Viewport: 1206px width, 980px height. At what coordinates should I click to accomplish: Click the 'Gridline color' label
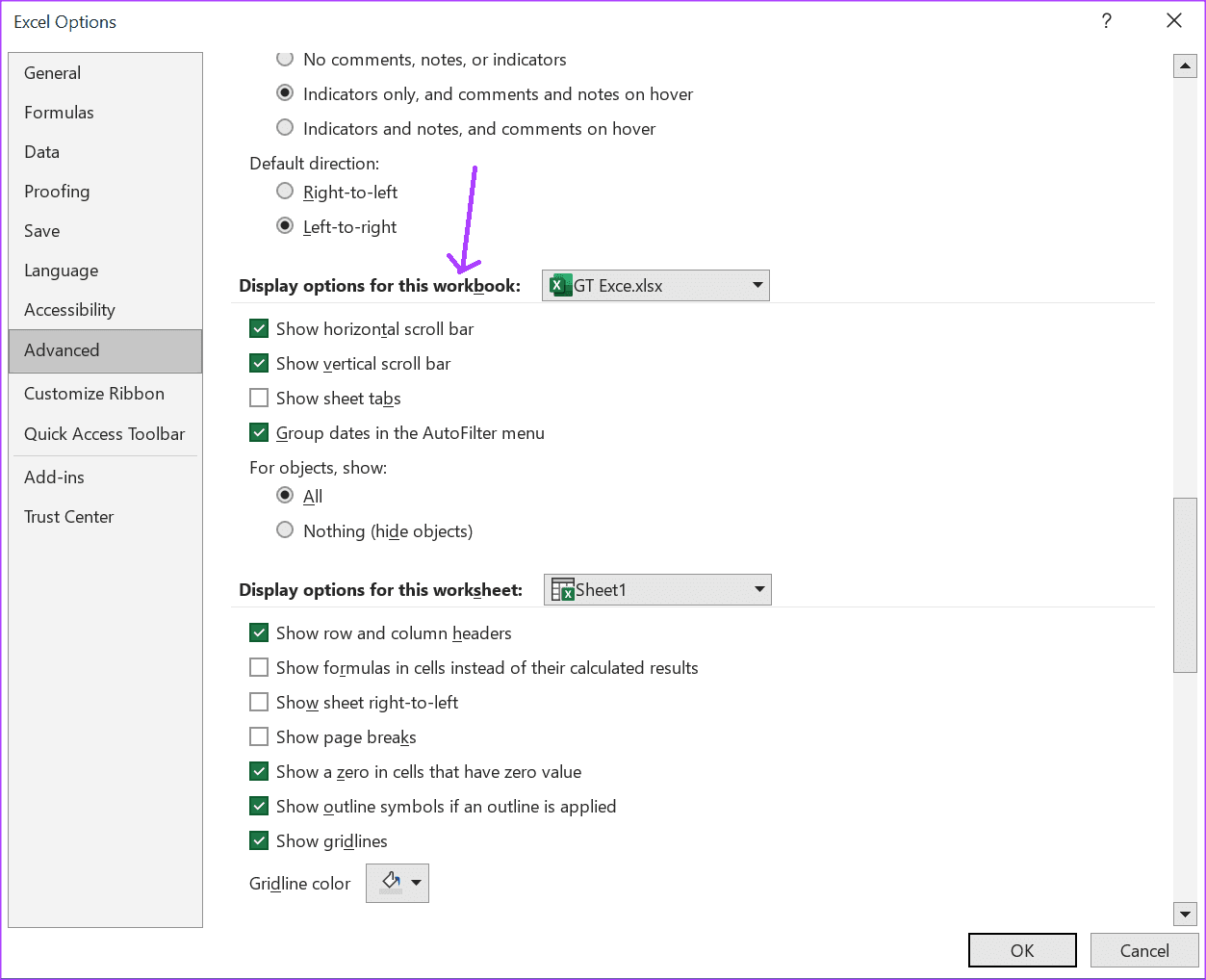[x=300, y=884]
